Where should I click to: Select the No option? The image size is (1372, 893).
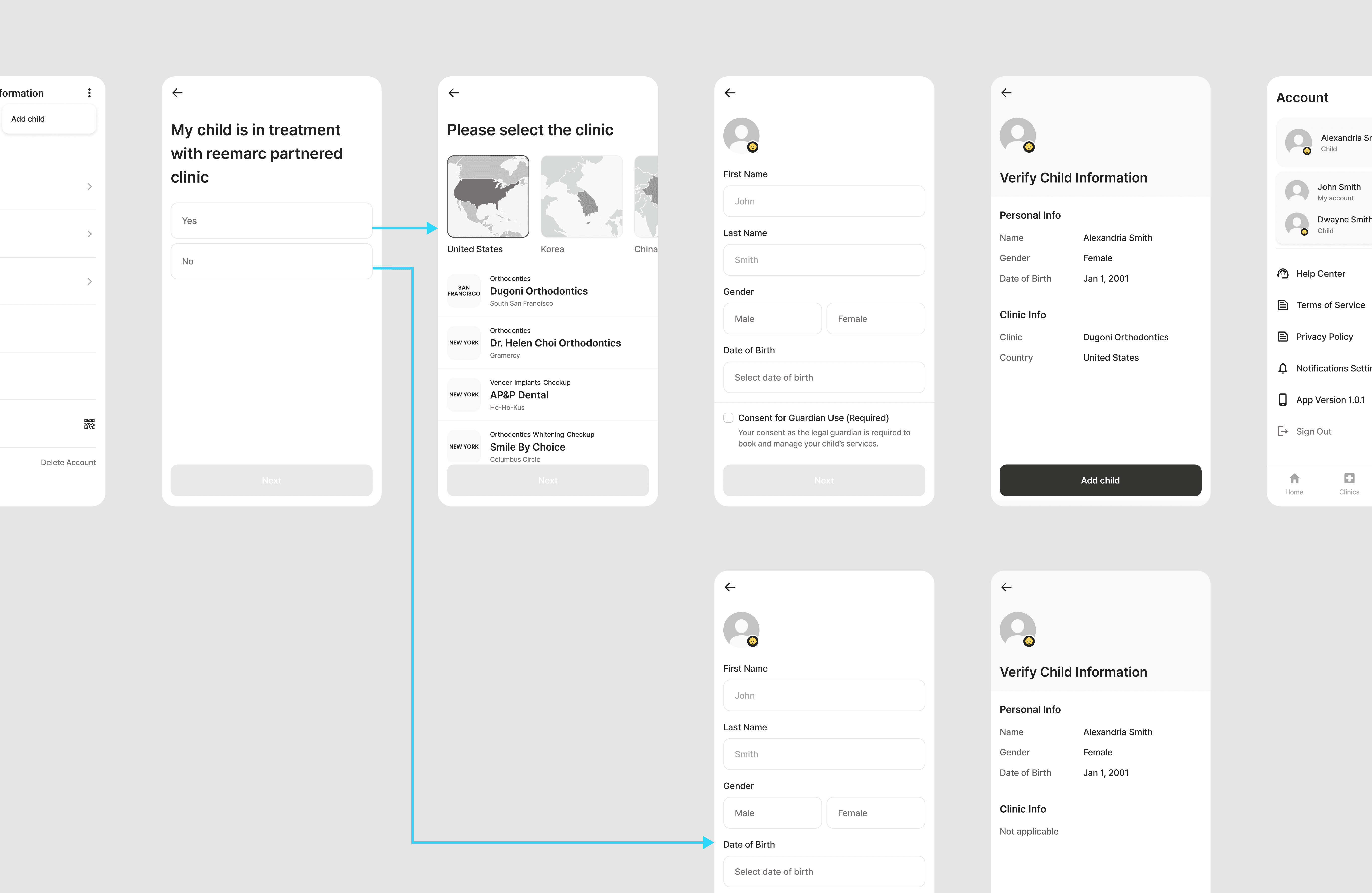click(x=272, y=261)
